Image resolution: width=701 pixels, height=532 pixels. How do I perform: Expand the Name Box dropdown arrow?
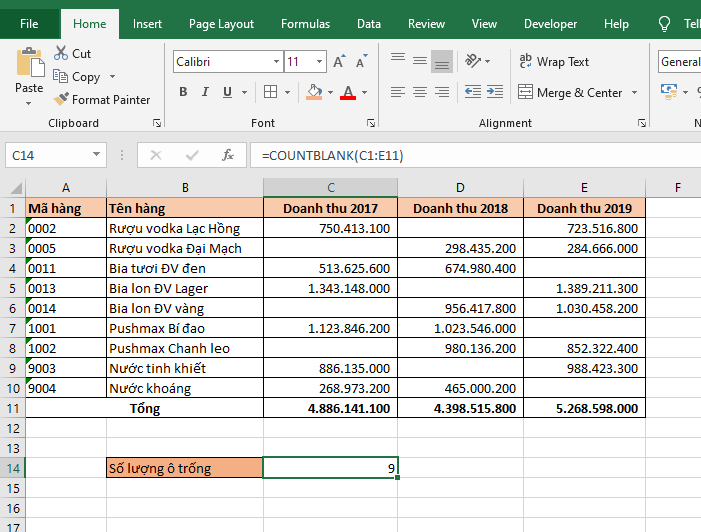pos(97,155)
